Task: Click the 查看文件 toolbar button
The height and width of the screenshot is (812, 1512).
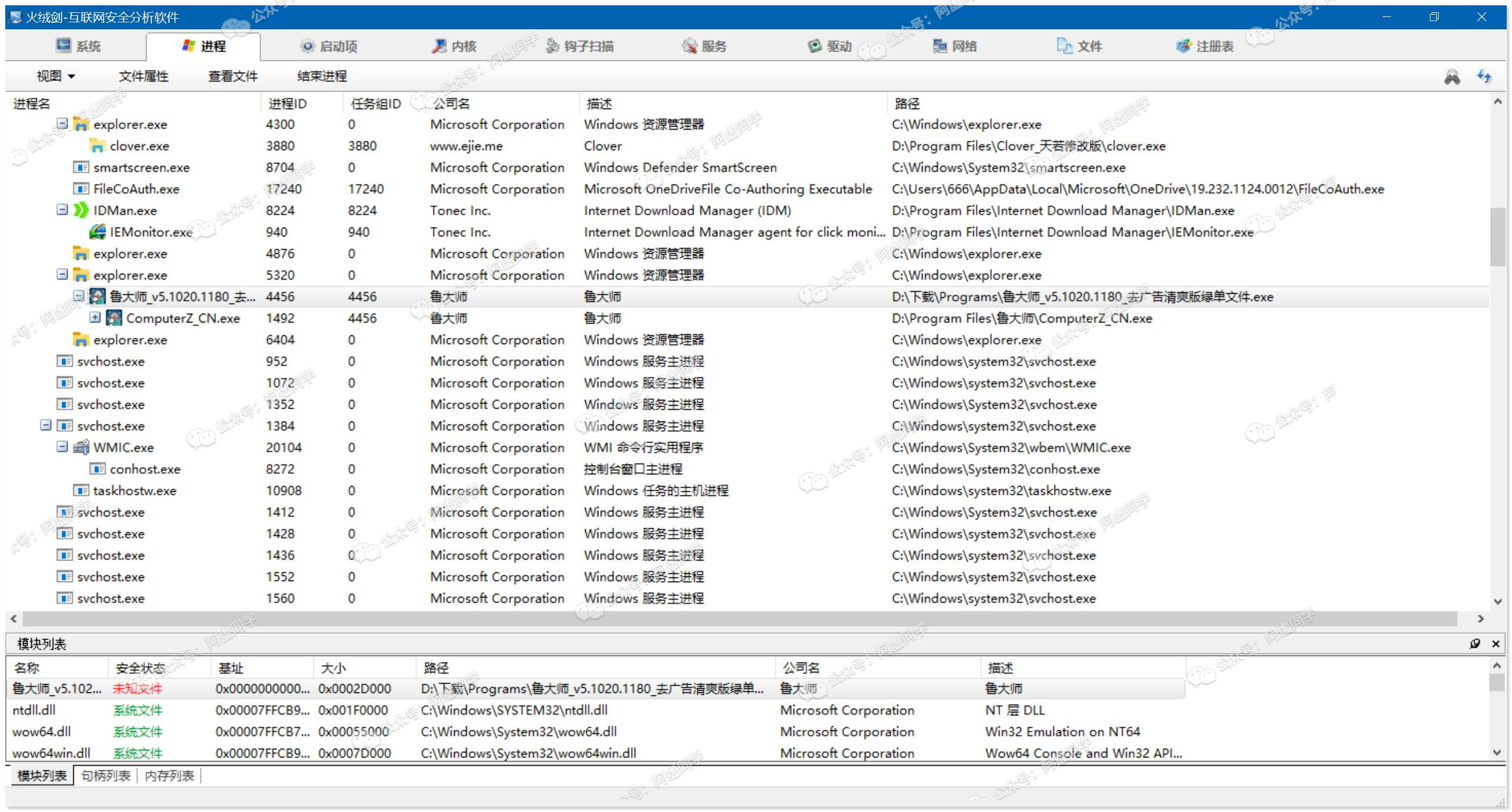Action: click(233, 76)
